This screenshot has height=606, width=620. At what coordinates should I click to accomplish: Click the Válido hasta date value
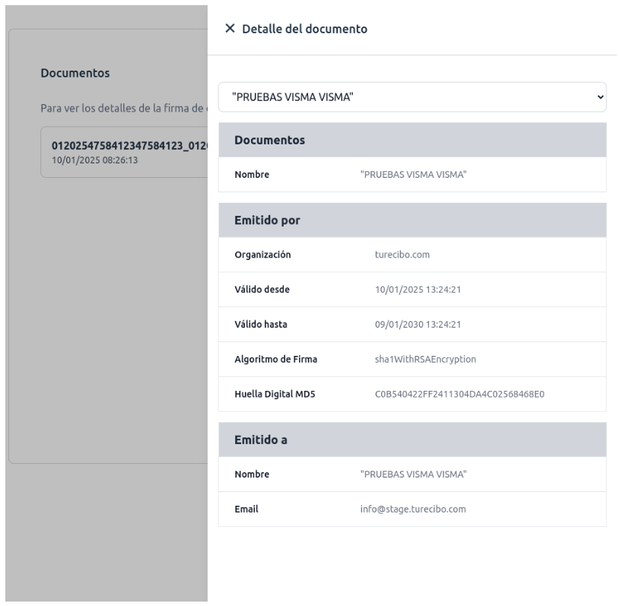[x=417, y=324]
